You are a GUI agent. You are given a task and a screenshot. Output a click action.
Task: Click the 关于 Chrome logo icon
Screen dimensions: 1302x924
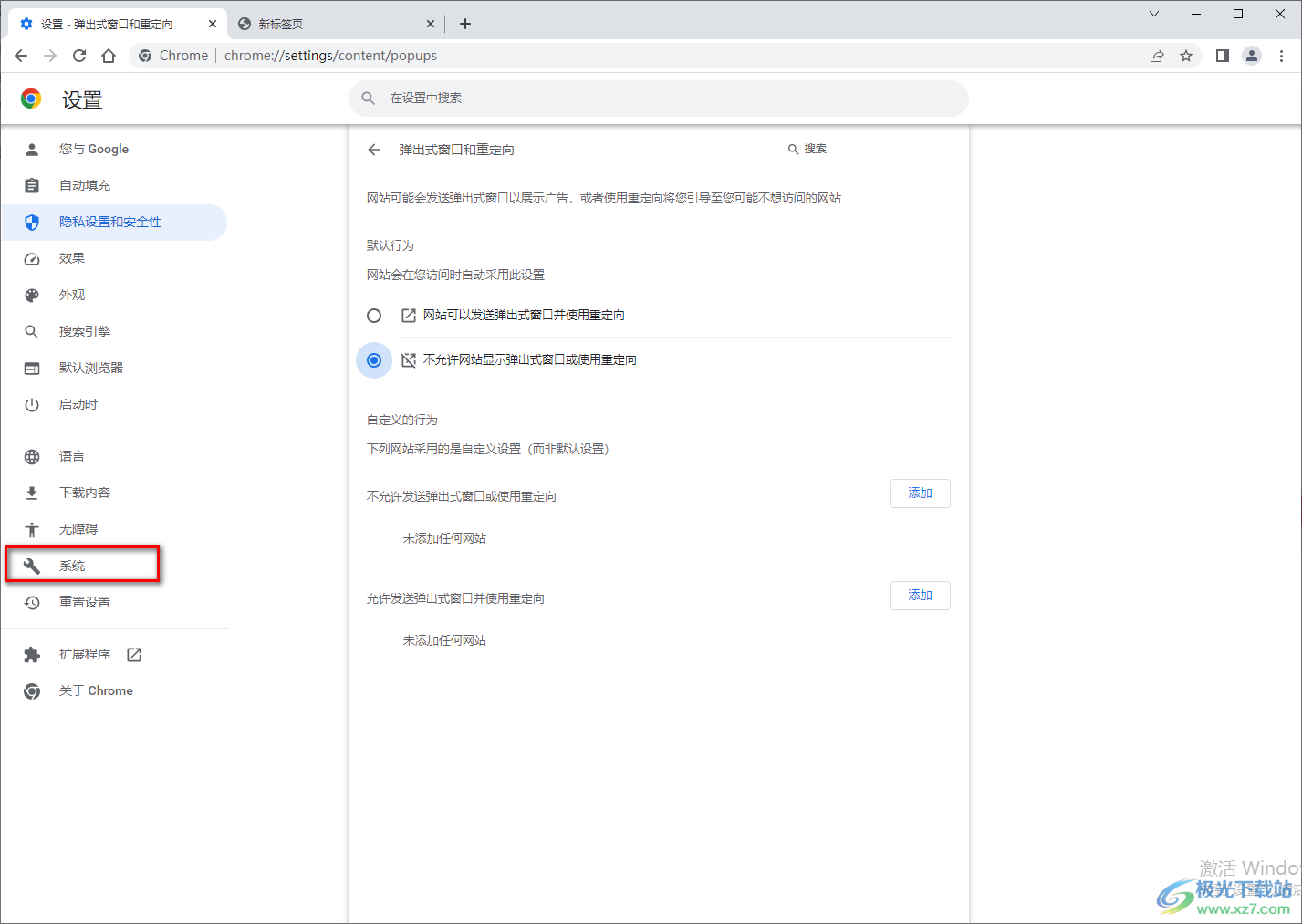tap(32, 691)
